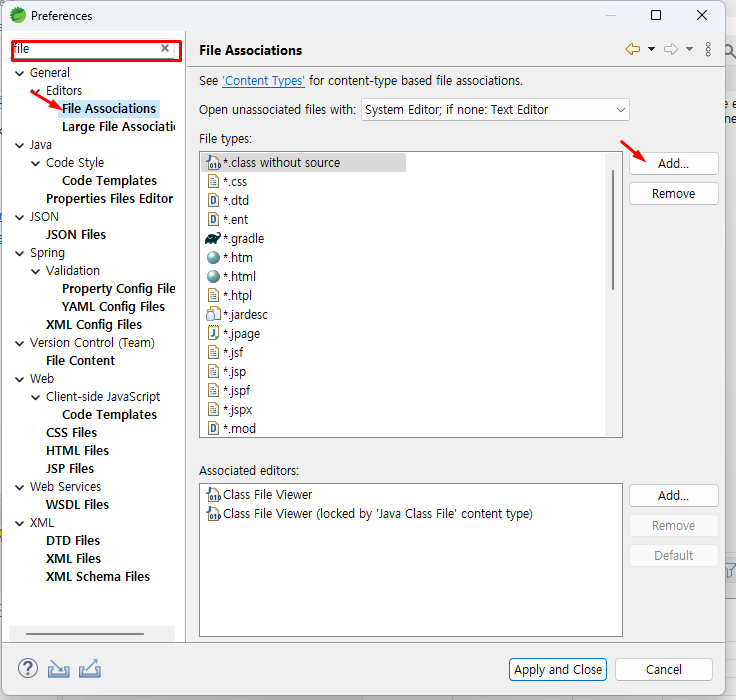This screenshot has height=700, width=736.
Task: Collapse the Validation tree node
Action: [x=36, y=271]
